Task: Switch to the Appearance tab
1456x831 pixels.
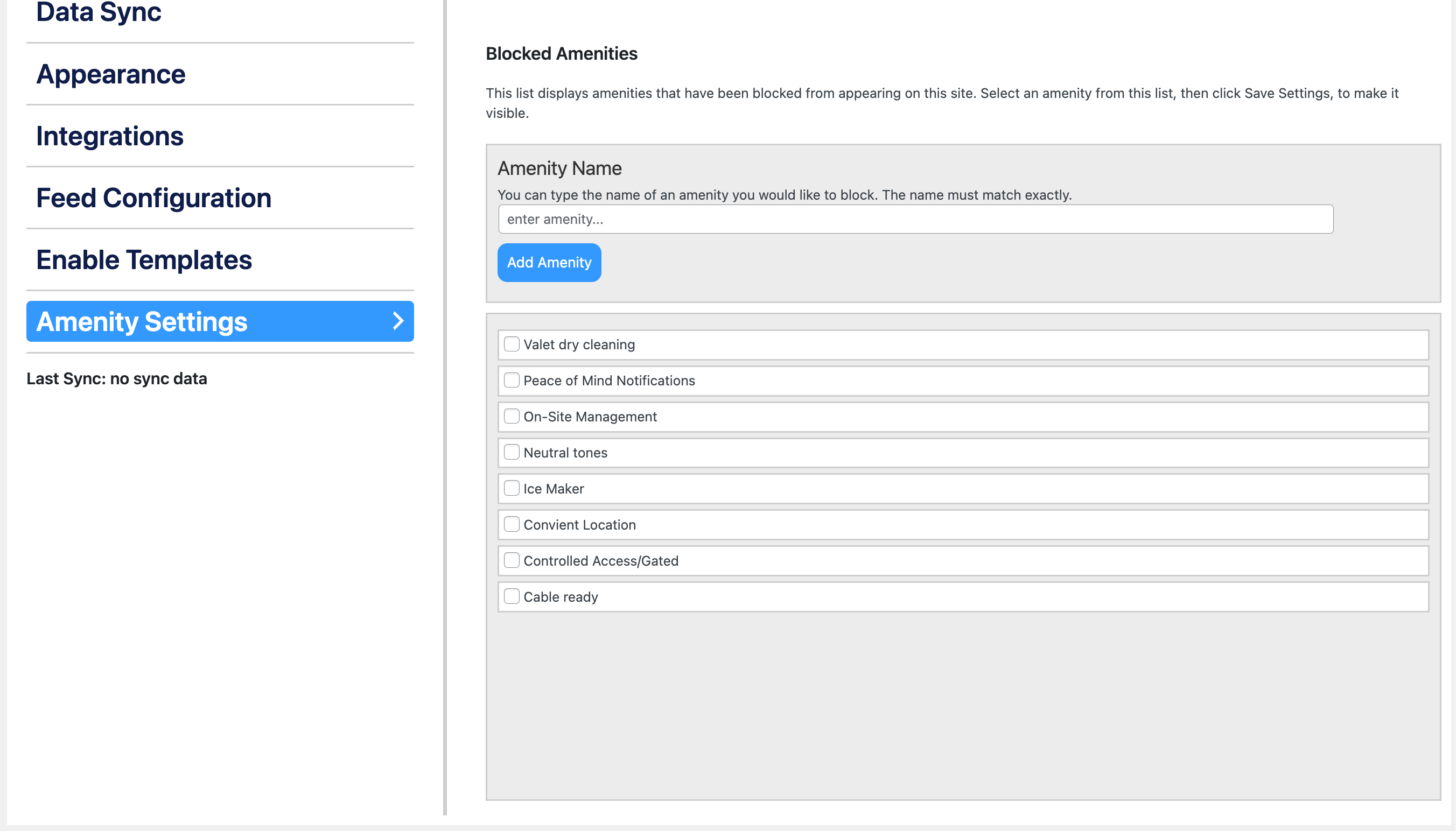Action: (111, 74)
